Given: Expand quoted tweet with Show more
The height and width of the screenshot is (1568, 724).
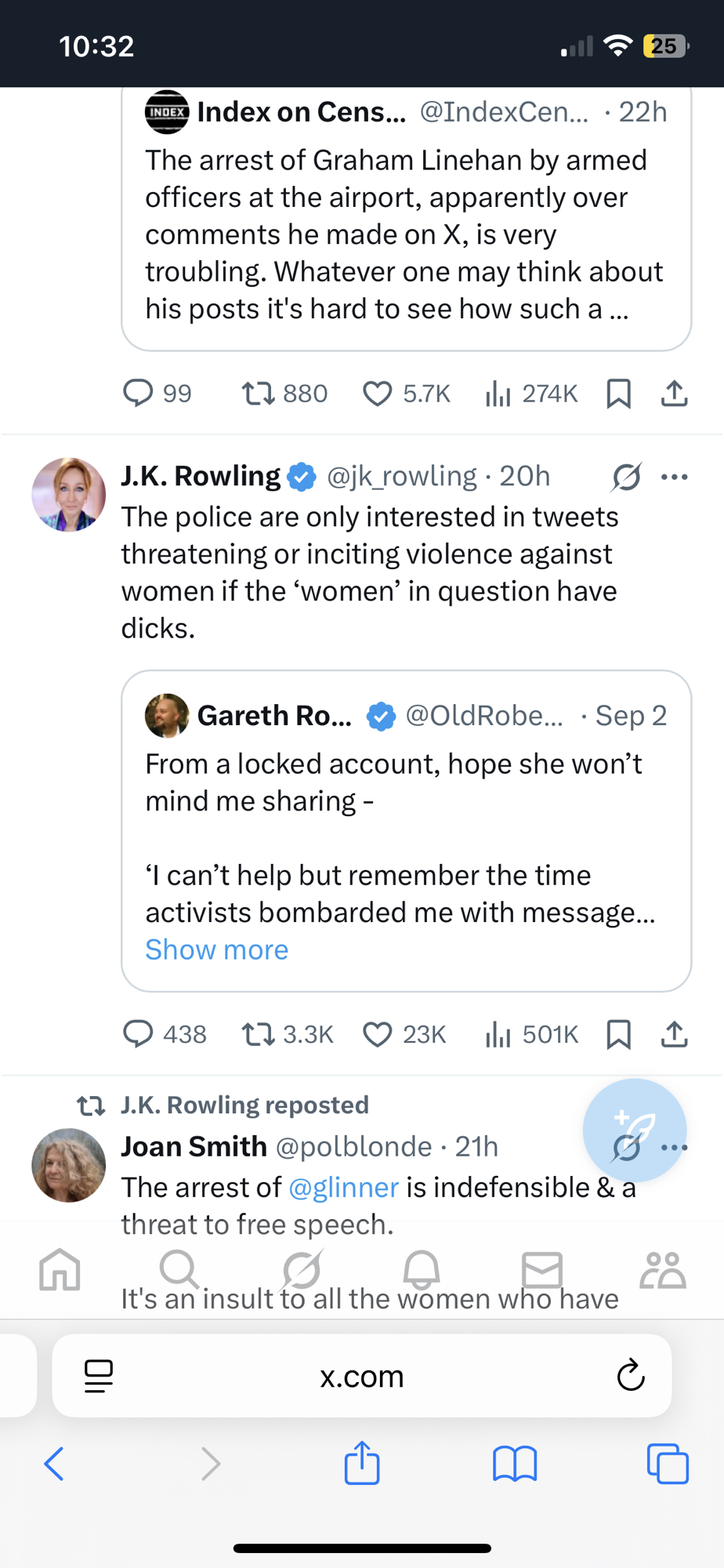Looking at the screenshot, I should (217, 949).
